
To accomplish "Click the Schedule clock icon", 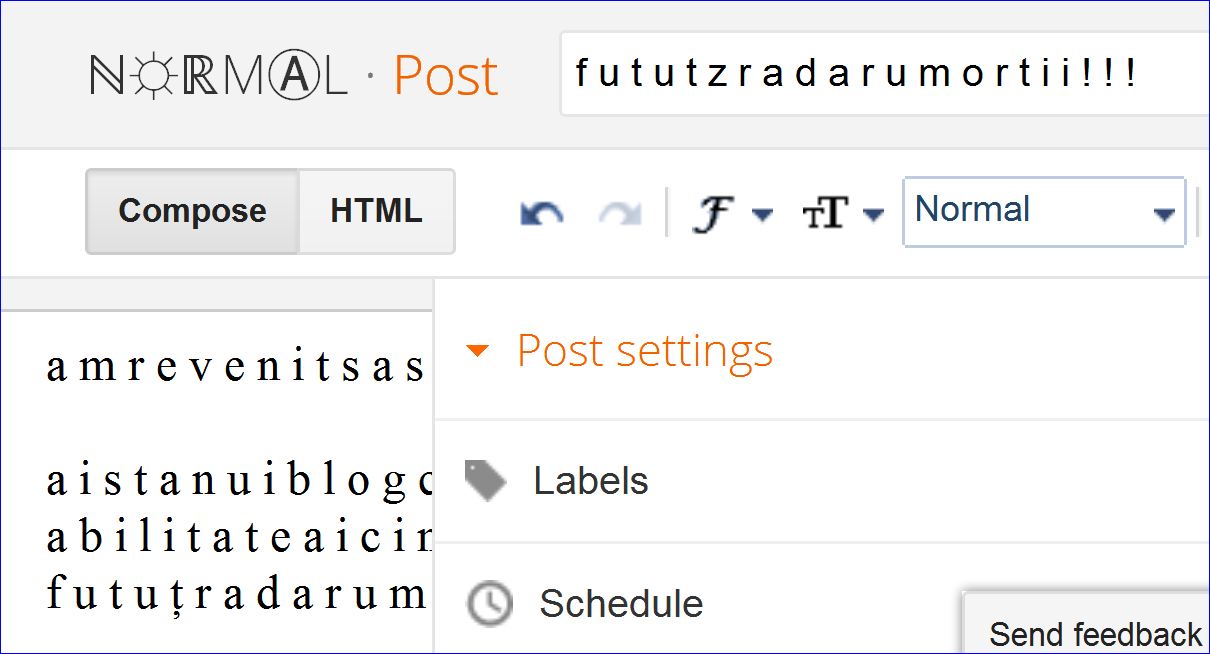I will pyautogui.click(x=490, y=604).
